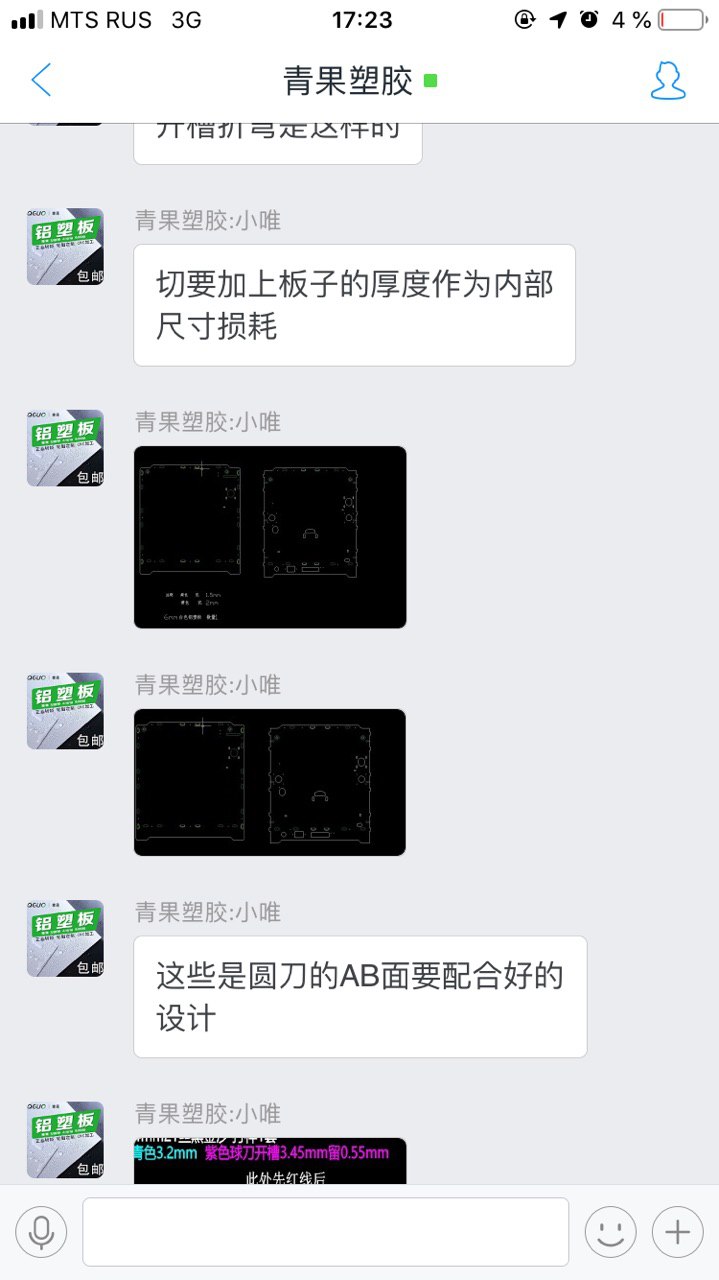Tap the back arrow icon
Viewport: 719px width, 1280px height.
[41, 80]
